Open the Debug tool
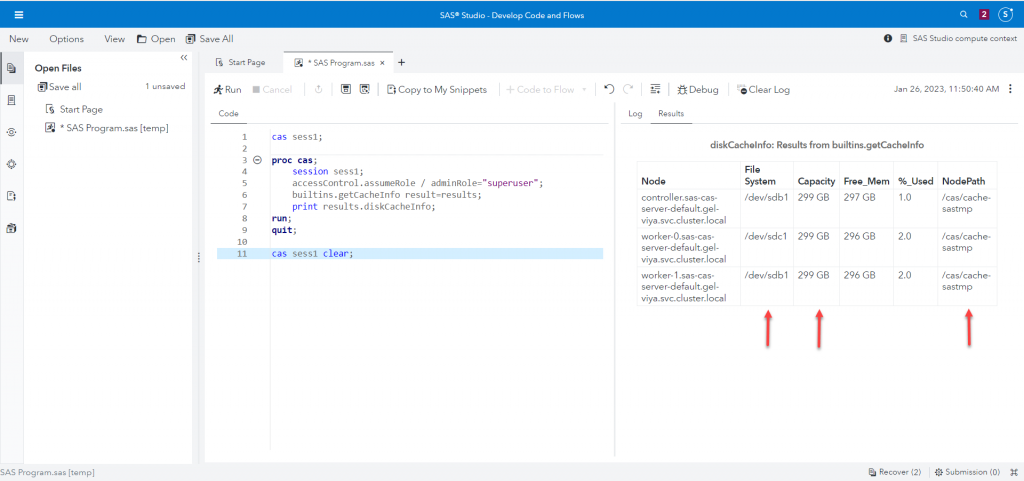Screen dimensions: 1024x481 (x=697, y=89)
